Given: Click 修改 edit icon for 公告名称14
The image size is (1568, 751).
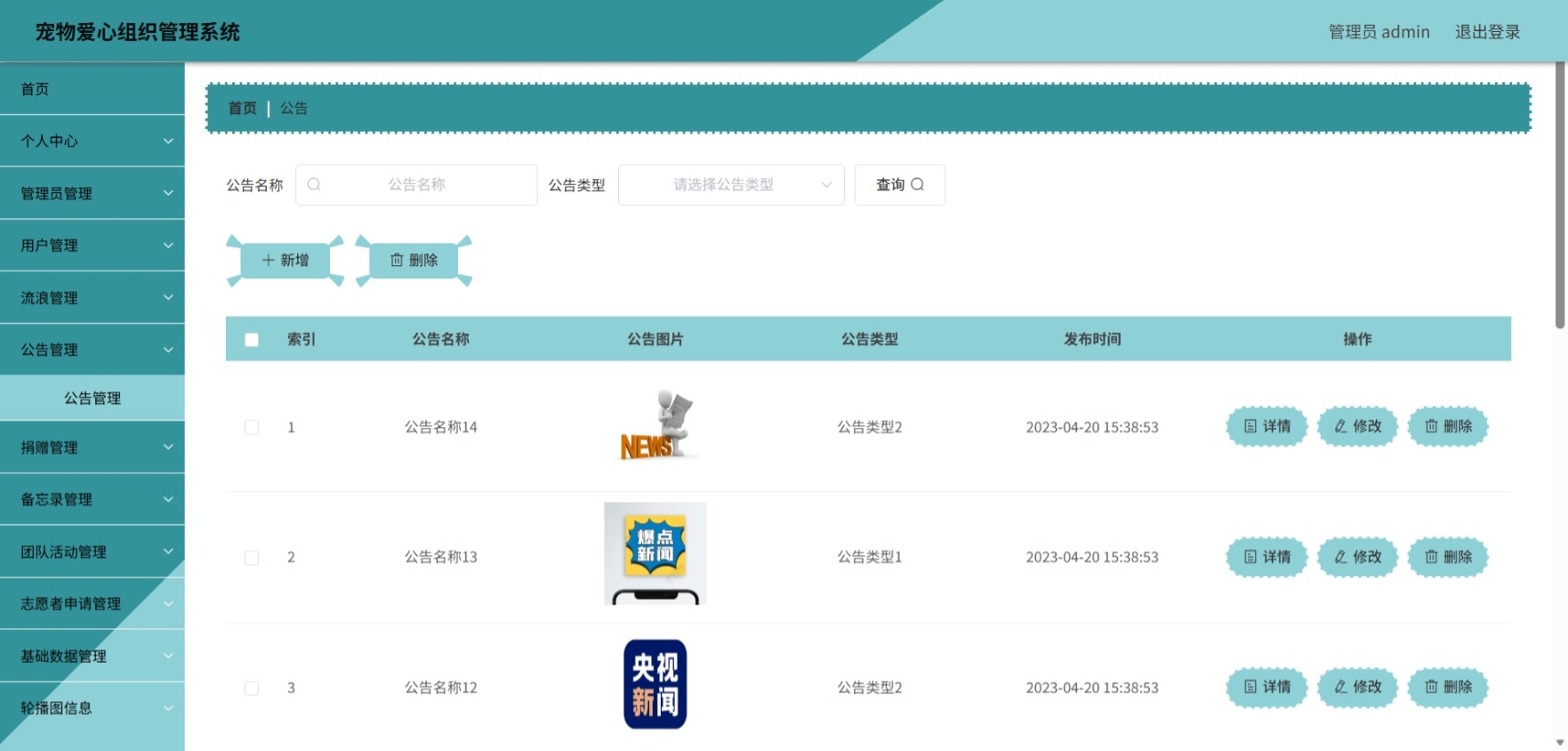Looking at the screenshot, I should point(1357,426).
